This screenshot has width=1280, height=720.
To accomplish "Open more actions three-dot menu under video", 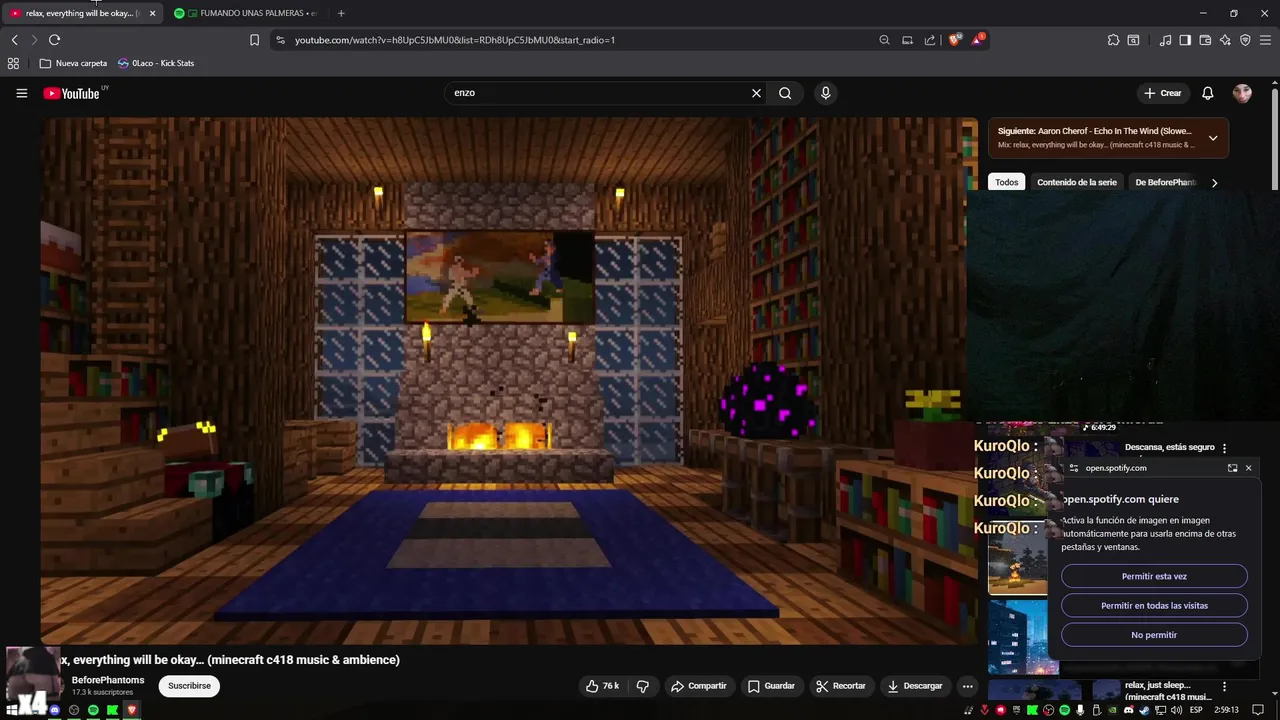I will pyautogui.click(x=967, y=686).
